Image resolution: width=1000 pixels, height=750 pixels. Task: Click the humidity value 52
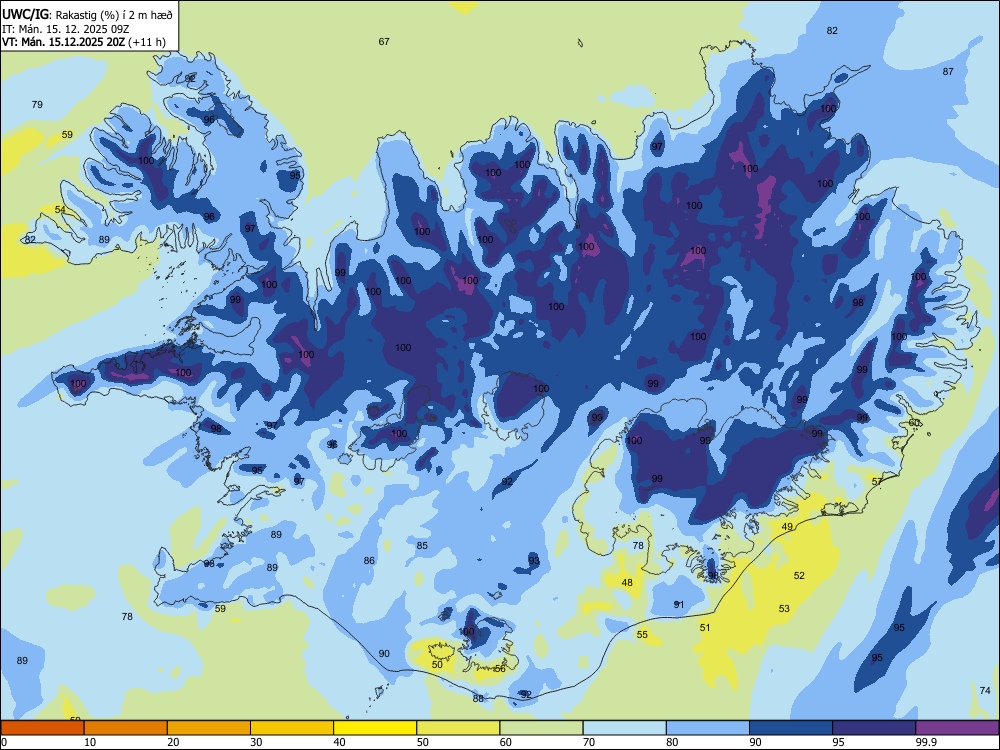pos(799,575)
